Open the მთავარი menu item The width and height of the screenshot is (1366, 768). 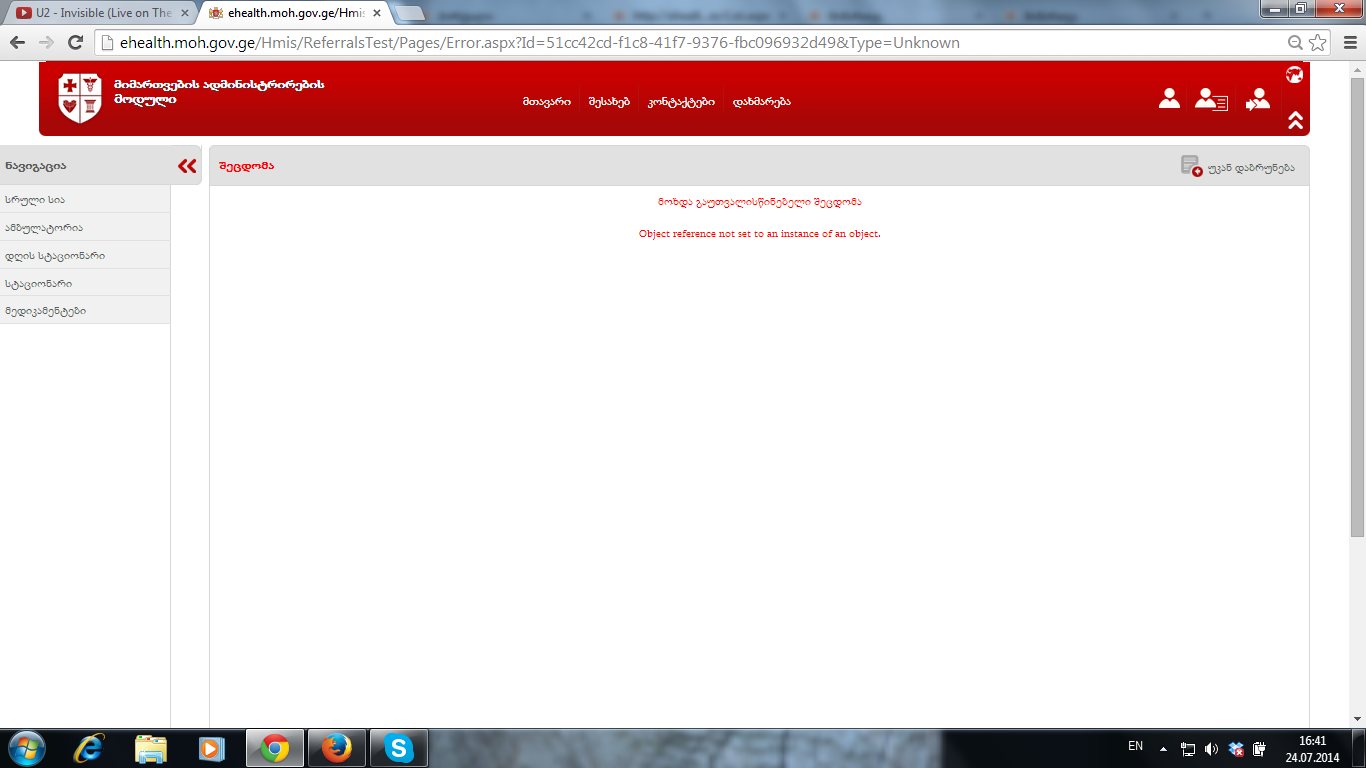pyautogui.click(x=546, y=102)
